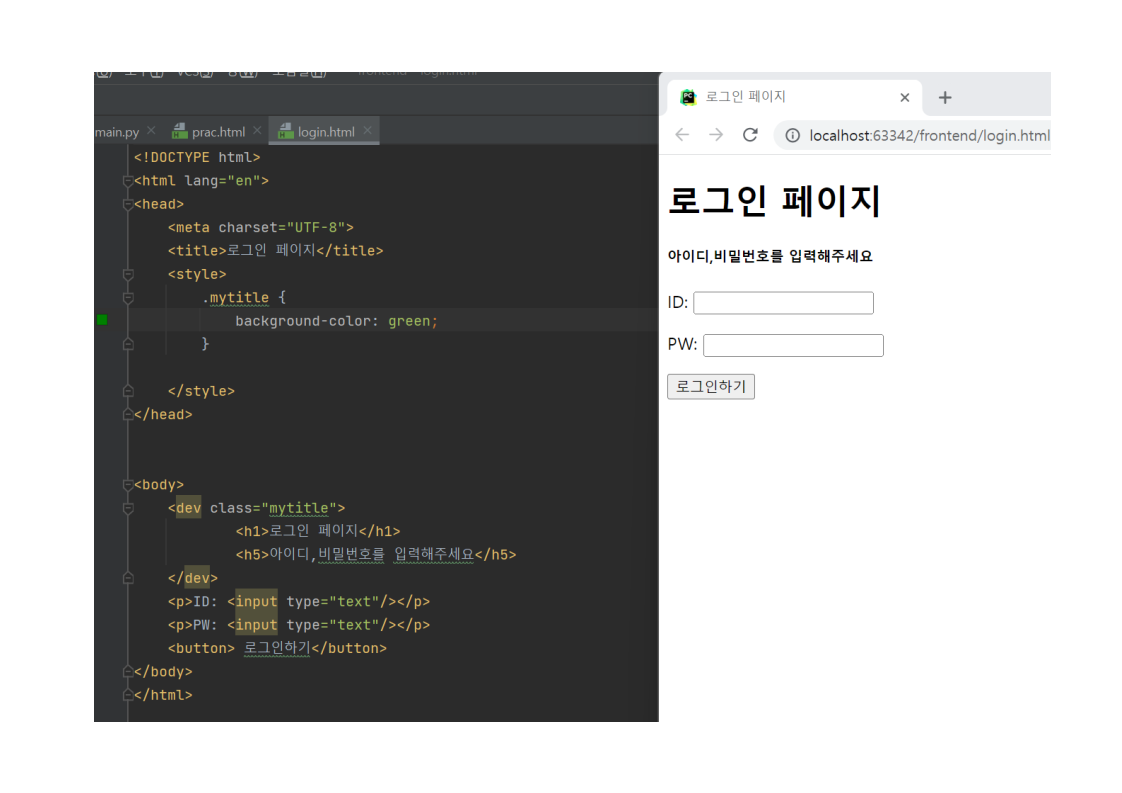
Task: Click the <p>ID: input code line
Action: (x=298, y=601)
